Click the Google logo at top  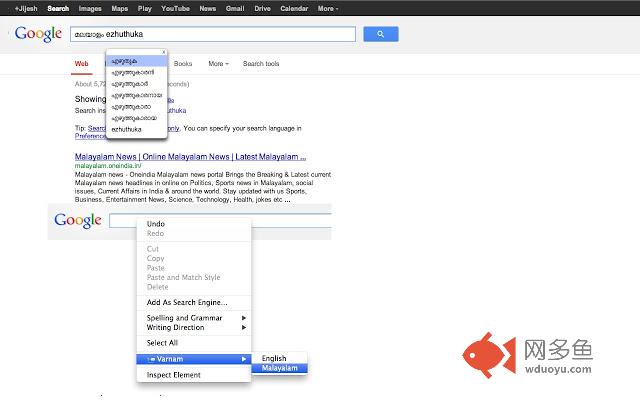[38, 34]
